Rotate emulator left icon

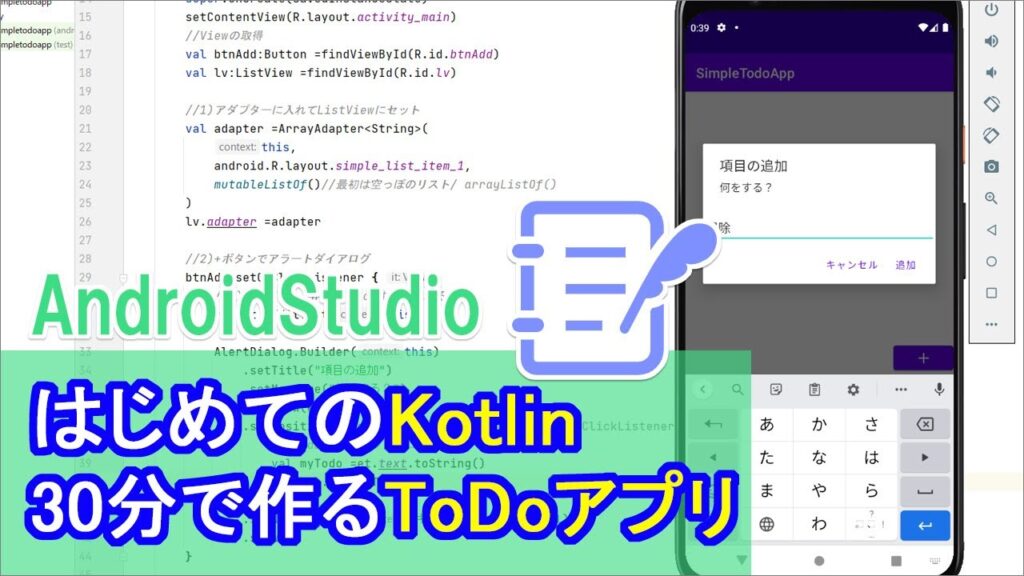pyautogui.click(x=991, y=104)
